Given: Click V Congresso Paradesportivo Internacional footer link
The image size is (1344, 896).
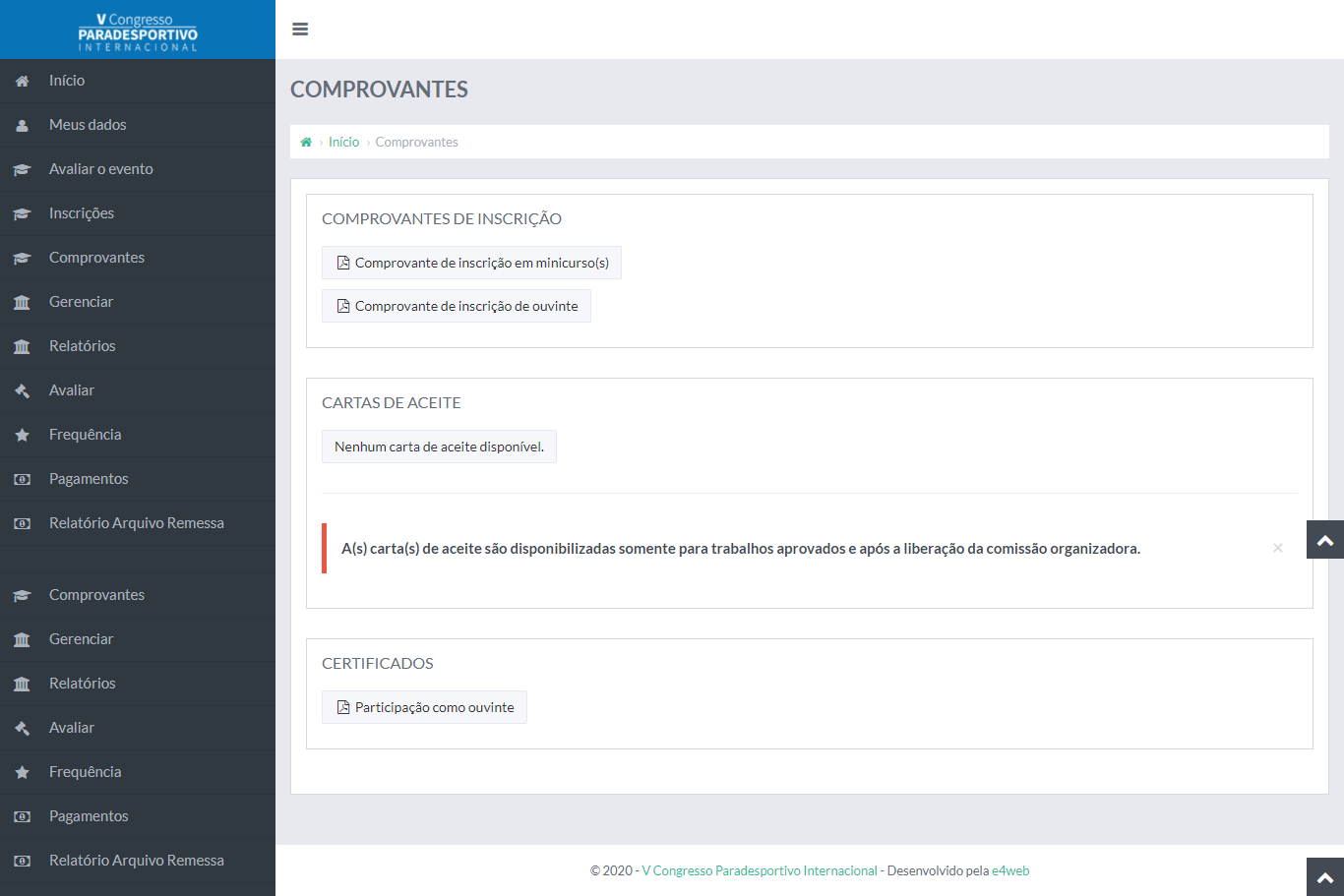Looking at the screenshot, I should click(759, 870).
